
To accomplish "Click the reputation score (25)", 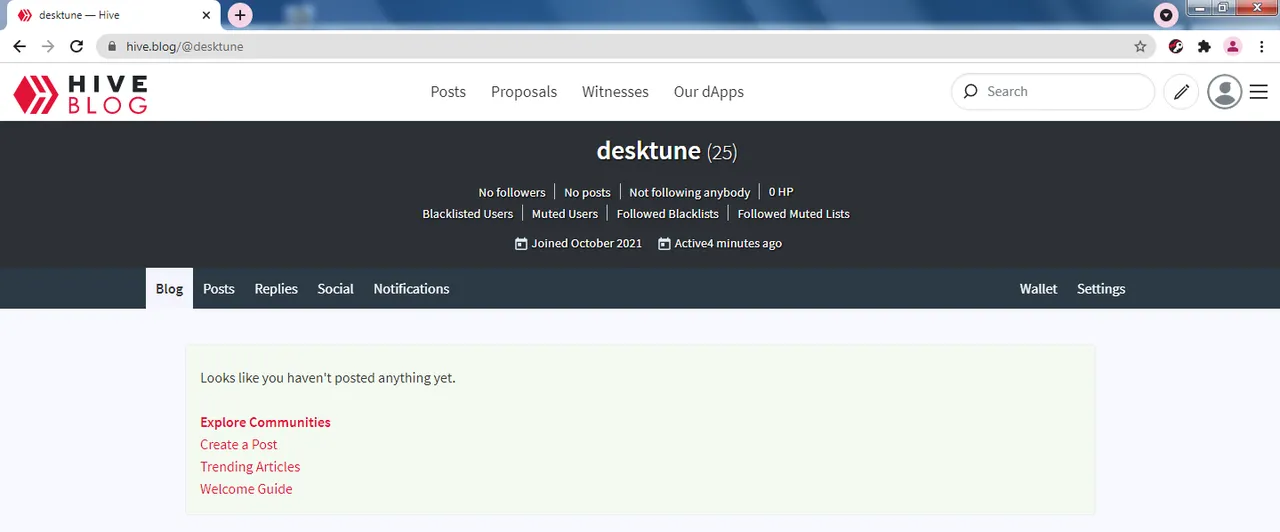I will (x=722, y=152).
